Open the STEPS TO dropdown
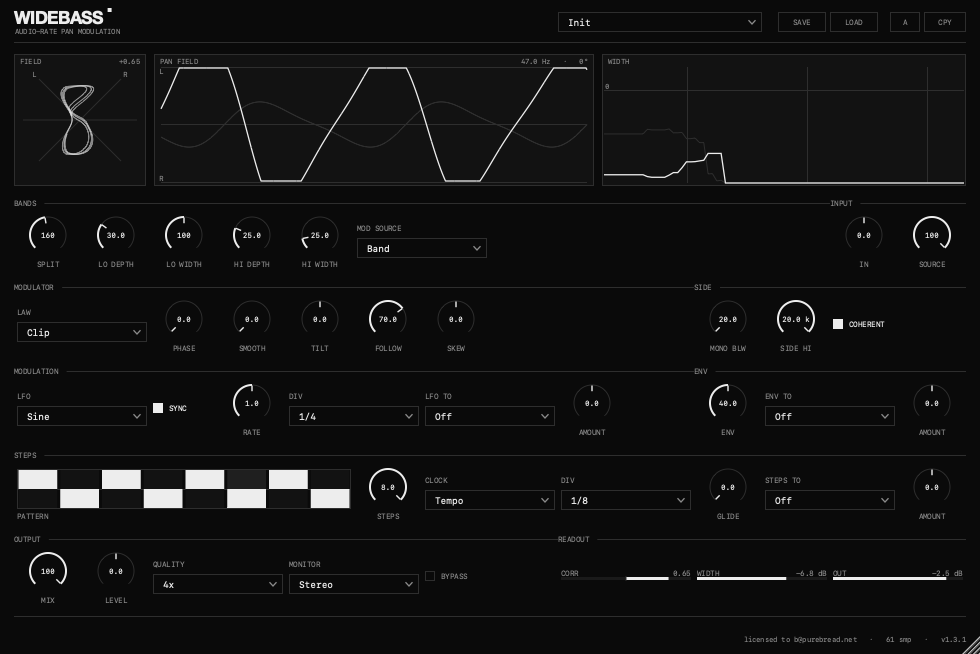This screenshot has height=654, width=980. 830,500
